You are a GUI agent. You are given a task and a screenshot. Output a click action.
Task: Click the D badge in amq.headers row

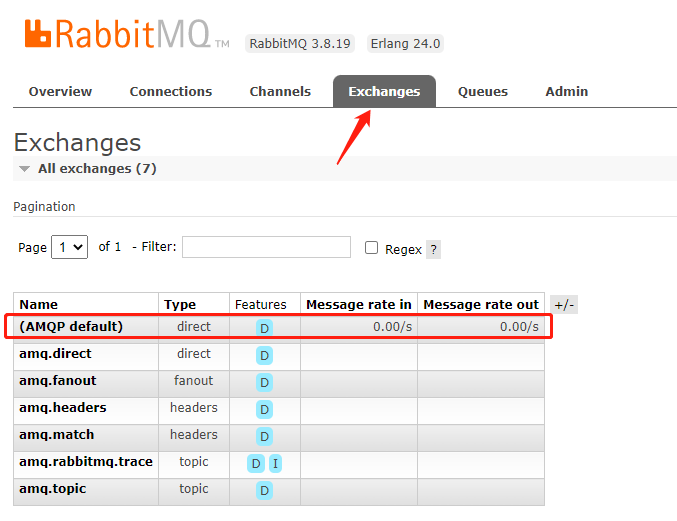(x=264, y=409)
